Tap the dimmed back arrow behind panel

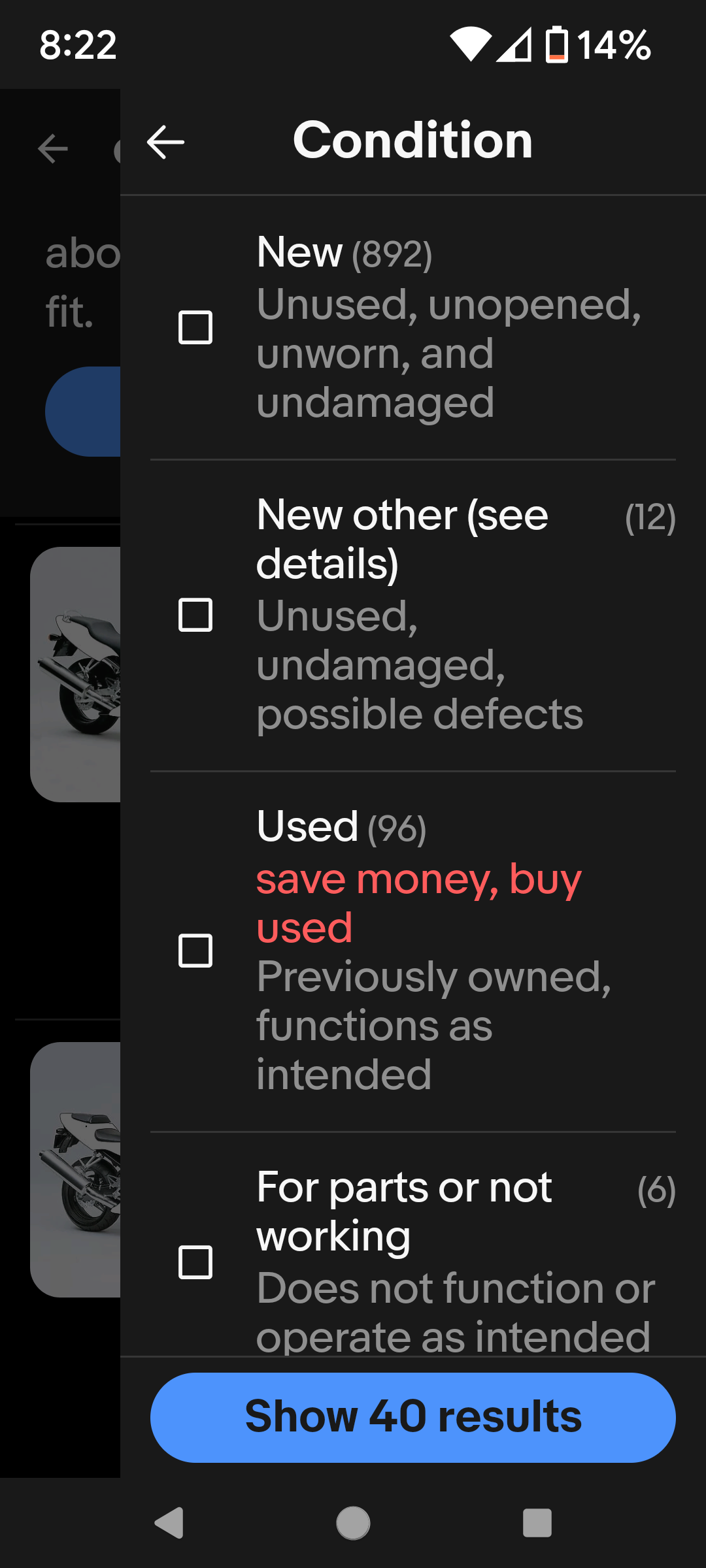tap(53, 148)
